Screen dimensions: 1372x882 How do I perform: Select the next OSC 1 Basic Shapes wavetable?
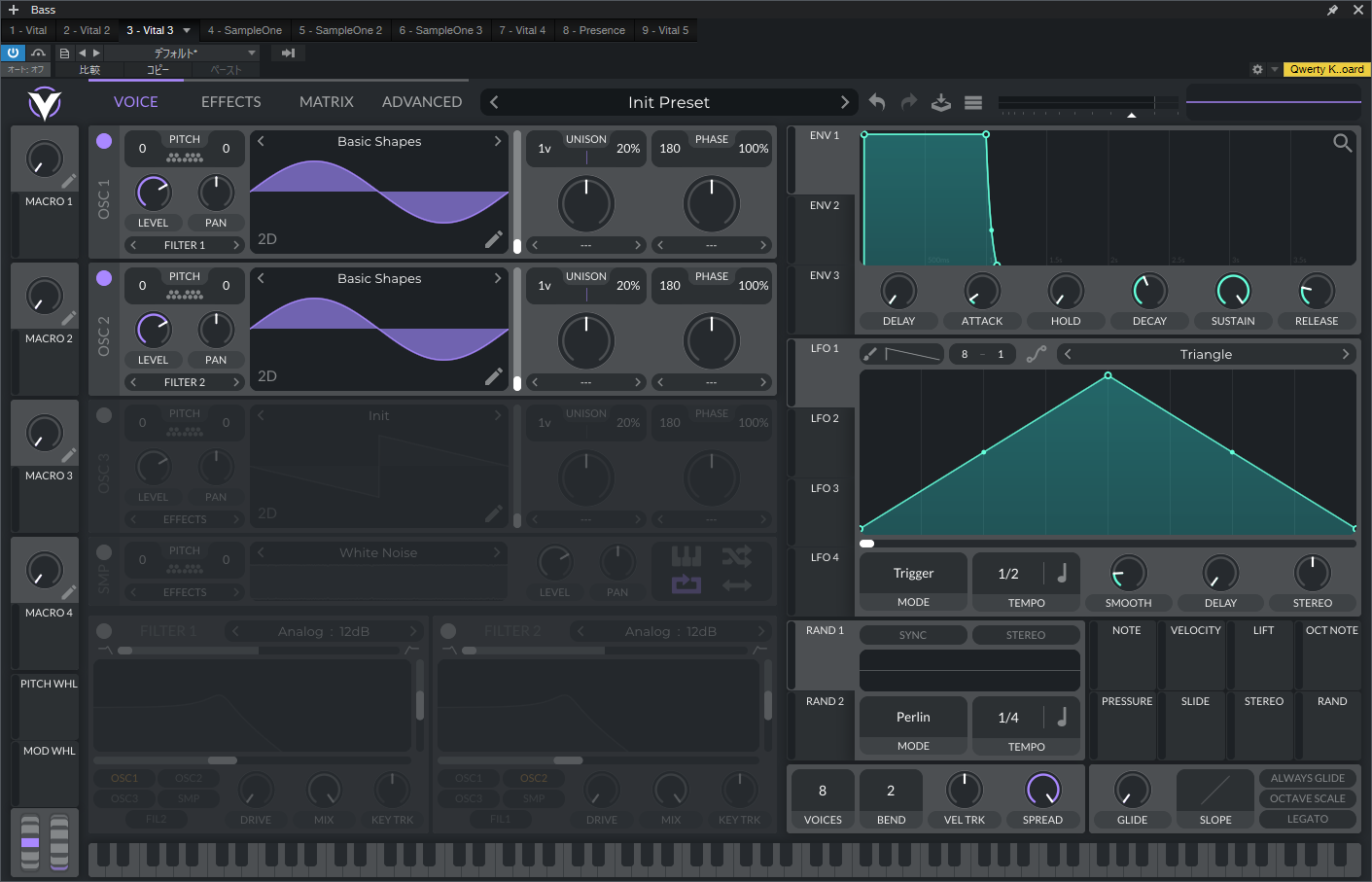(498, 141)
